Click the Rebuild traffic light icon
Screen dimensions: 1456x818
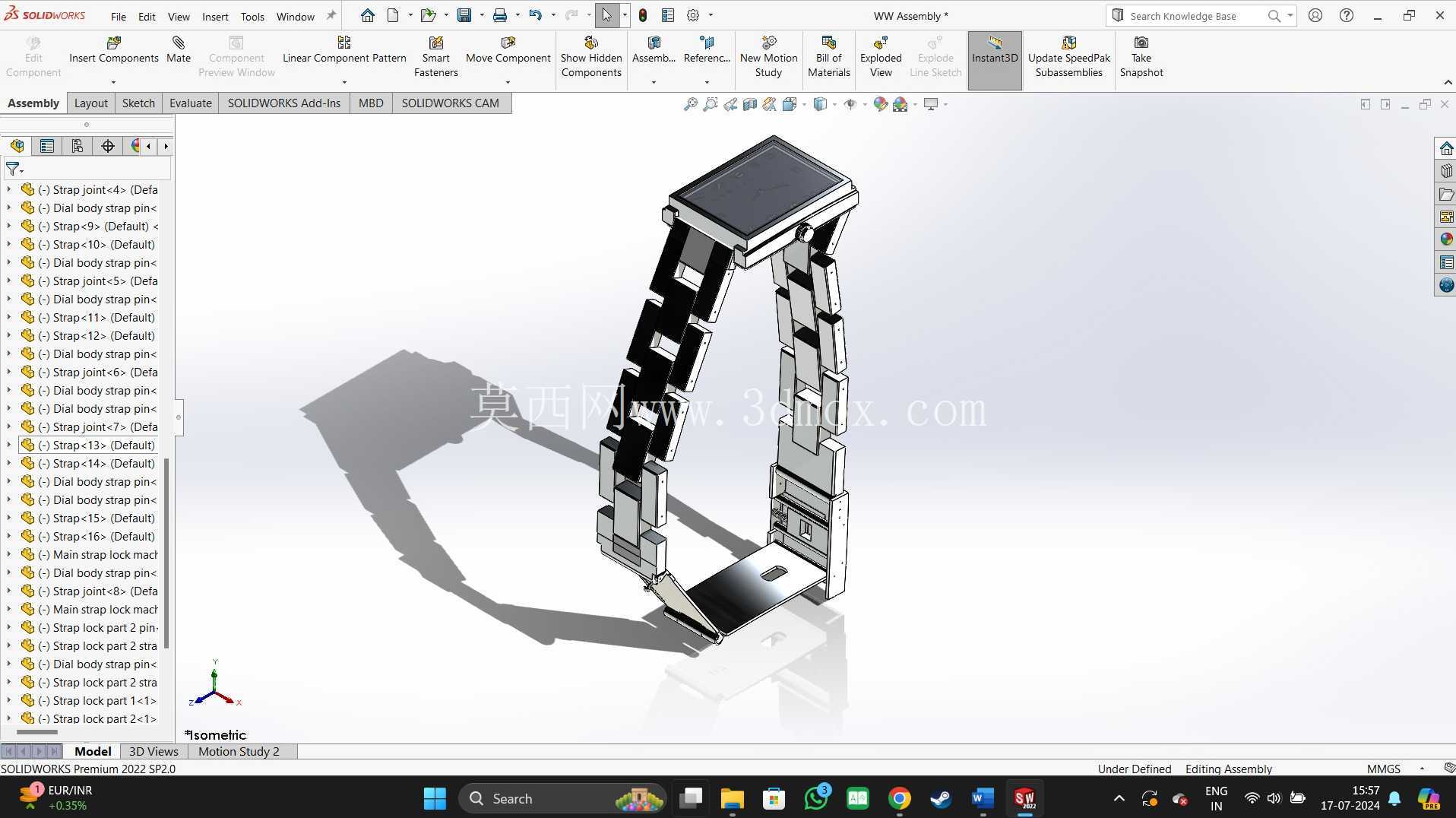[x=643, y=15]
